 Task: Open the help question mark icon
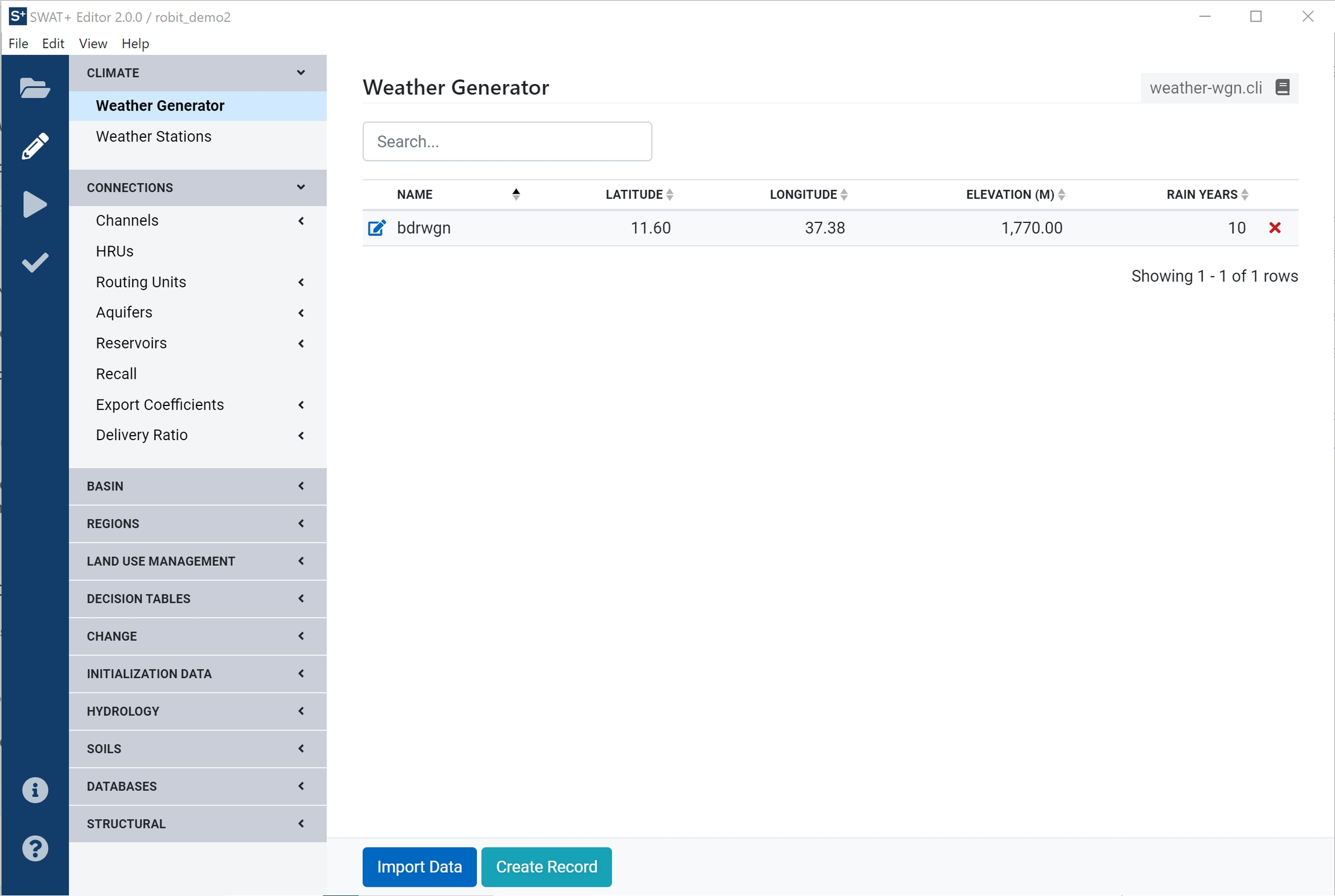click(x=35, y=849)
